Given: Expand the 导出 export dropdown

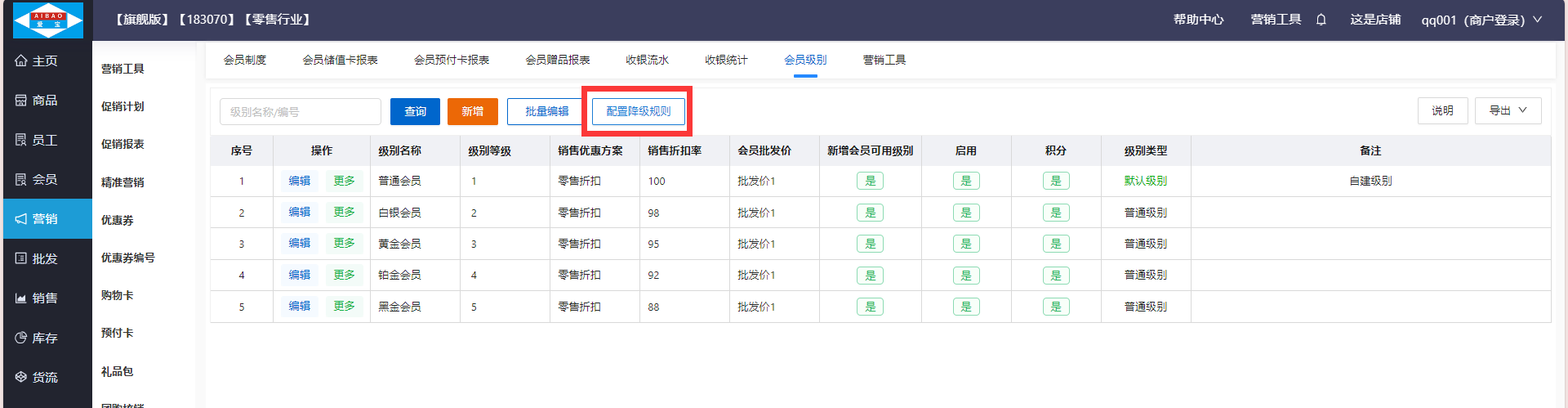Looking at the screenshot, I should pyautogui.click(x=1508, y=110).
